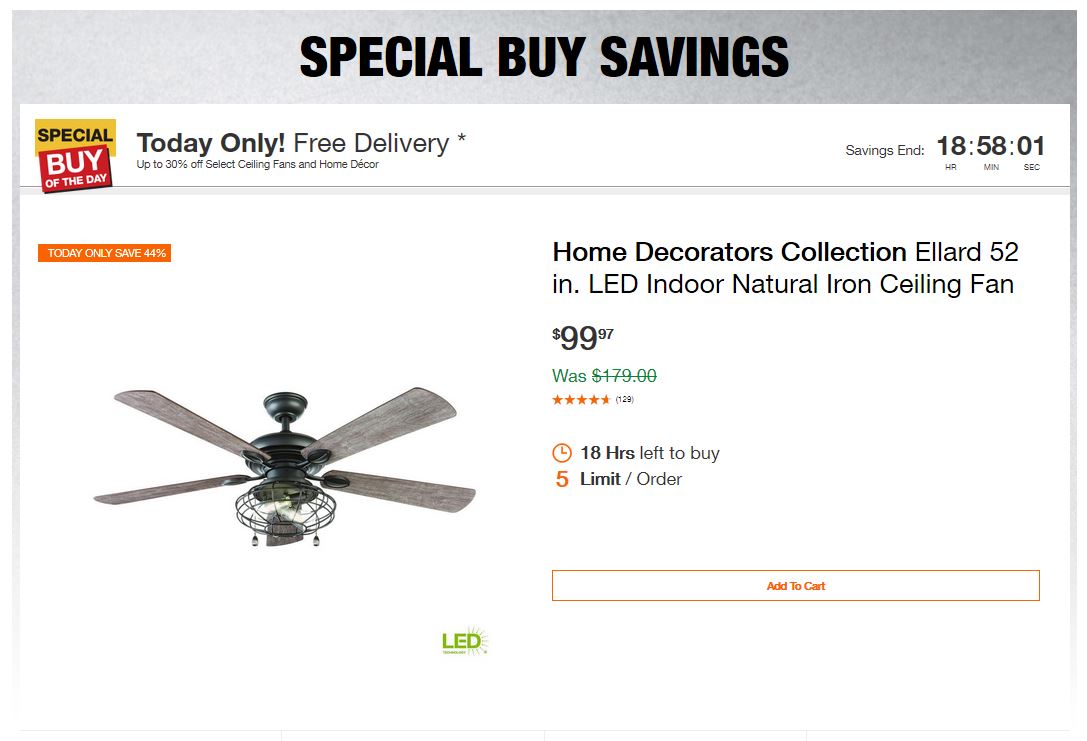Click the minutes value in the countdown timer
Viewport: 1087px width, 741px height.
point(991,147)
